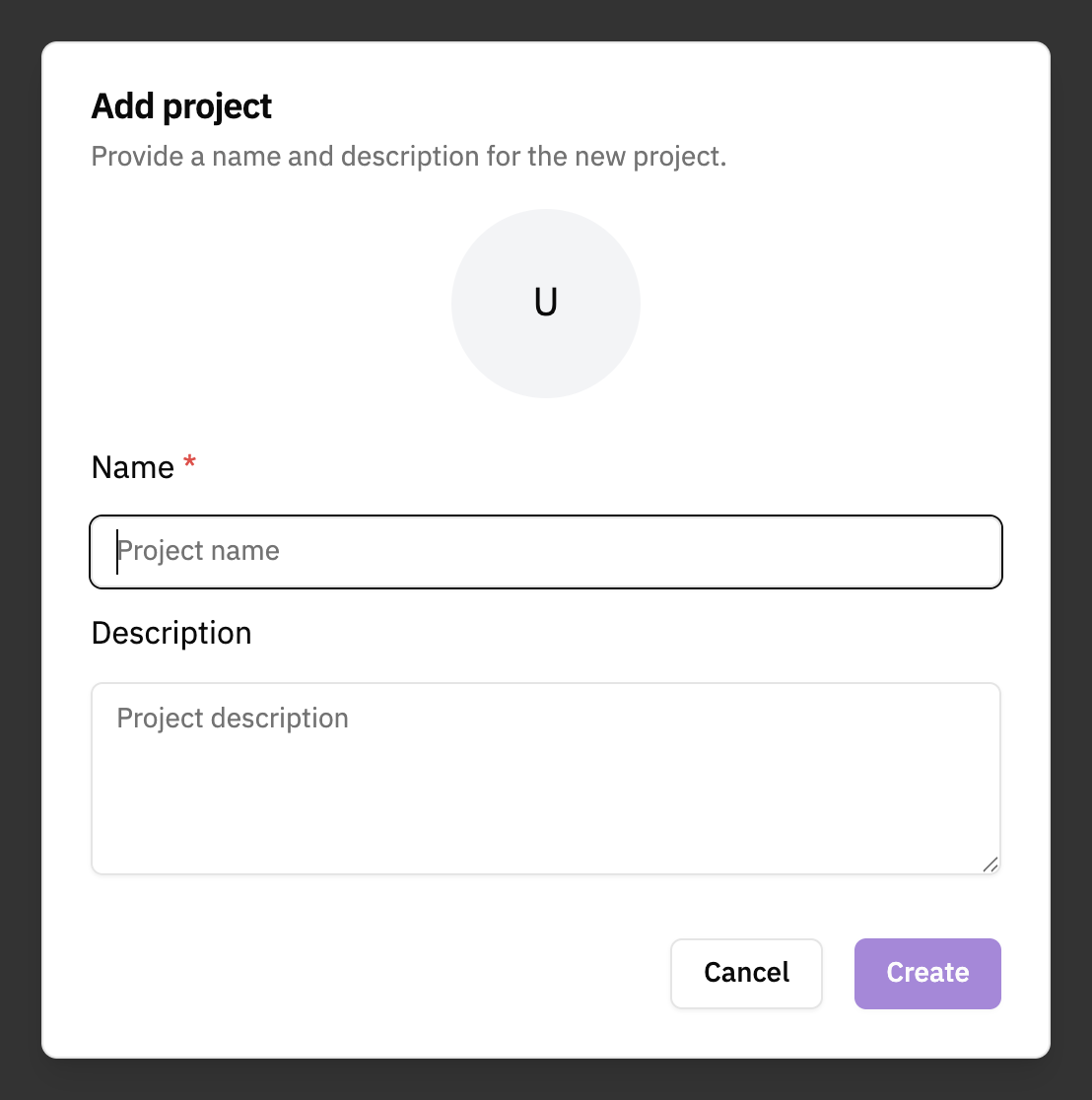The image size is (1092, 1100).
Task: Click the 'Project description' placeholder text
Action: (233, 719)
